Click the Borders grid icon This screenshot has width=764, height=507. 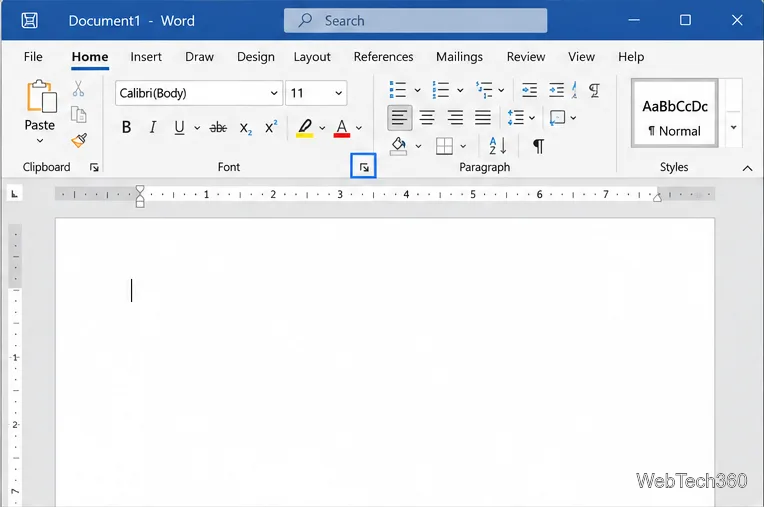(444, 146)
